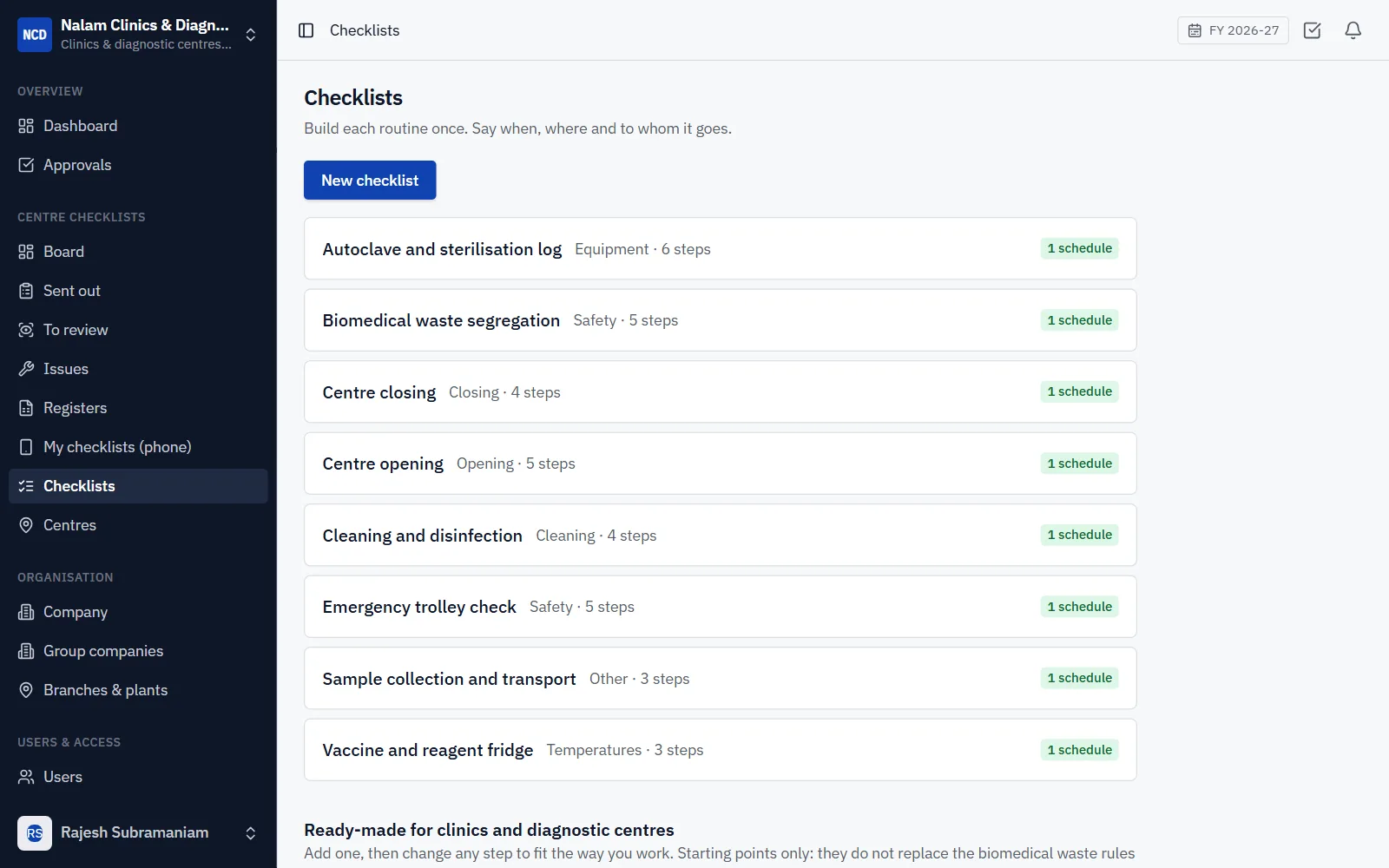1389x868 pixels.
Task: Click Sample collection and transport title
Action: (449, 679)
